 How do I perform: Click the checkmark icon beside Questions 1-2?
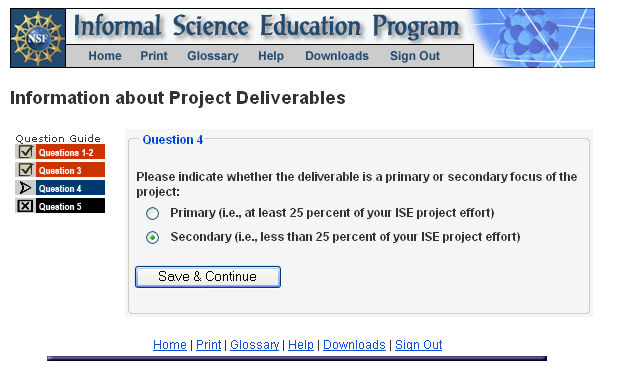26,152
